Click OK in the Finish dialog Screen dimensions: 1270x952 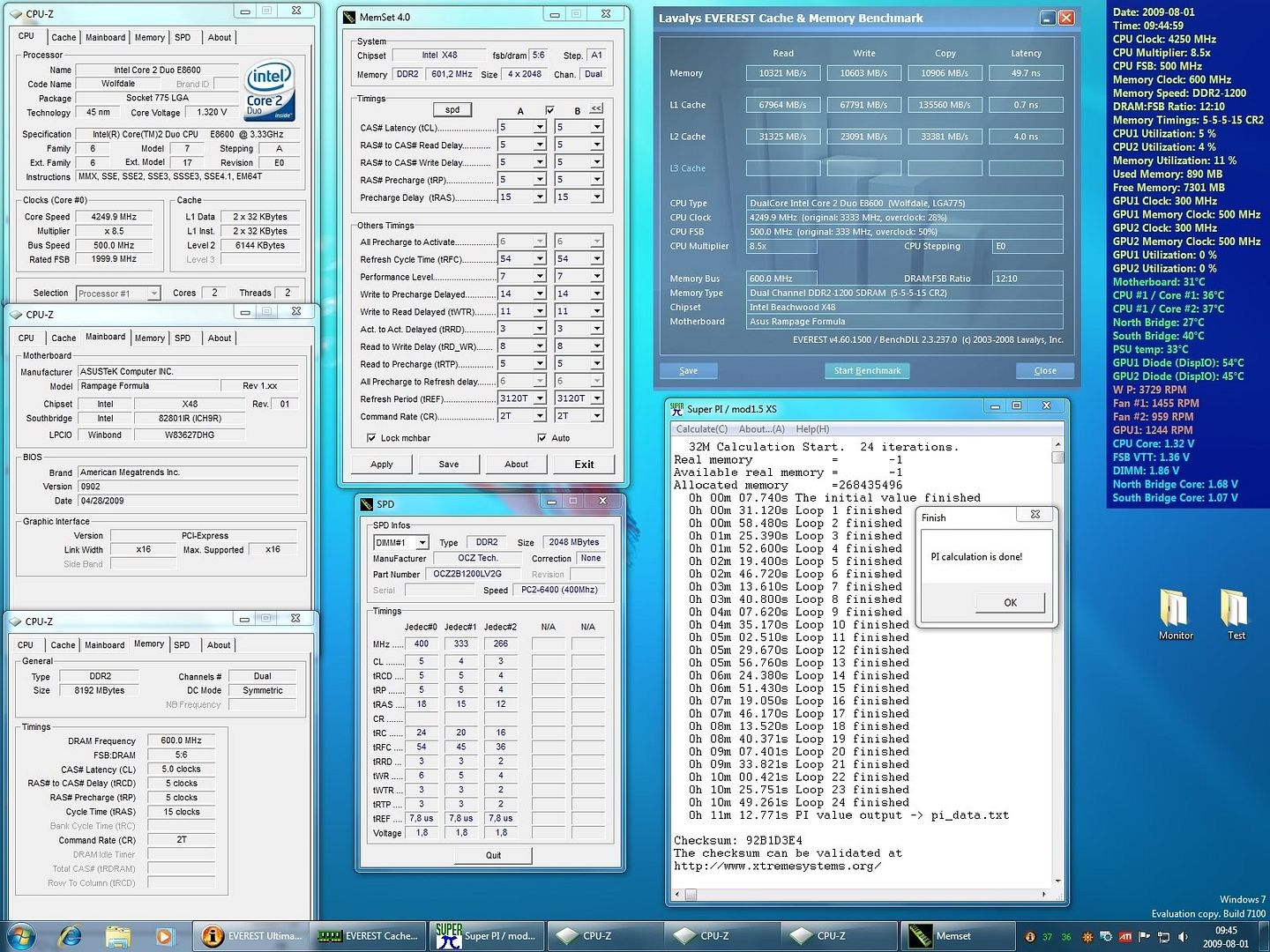pos(1010,603)
